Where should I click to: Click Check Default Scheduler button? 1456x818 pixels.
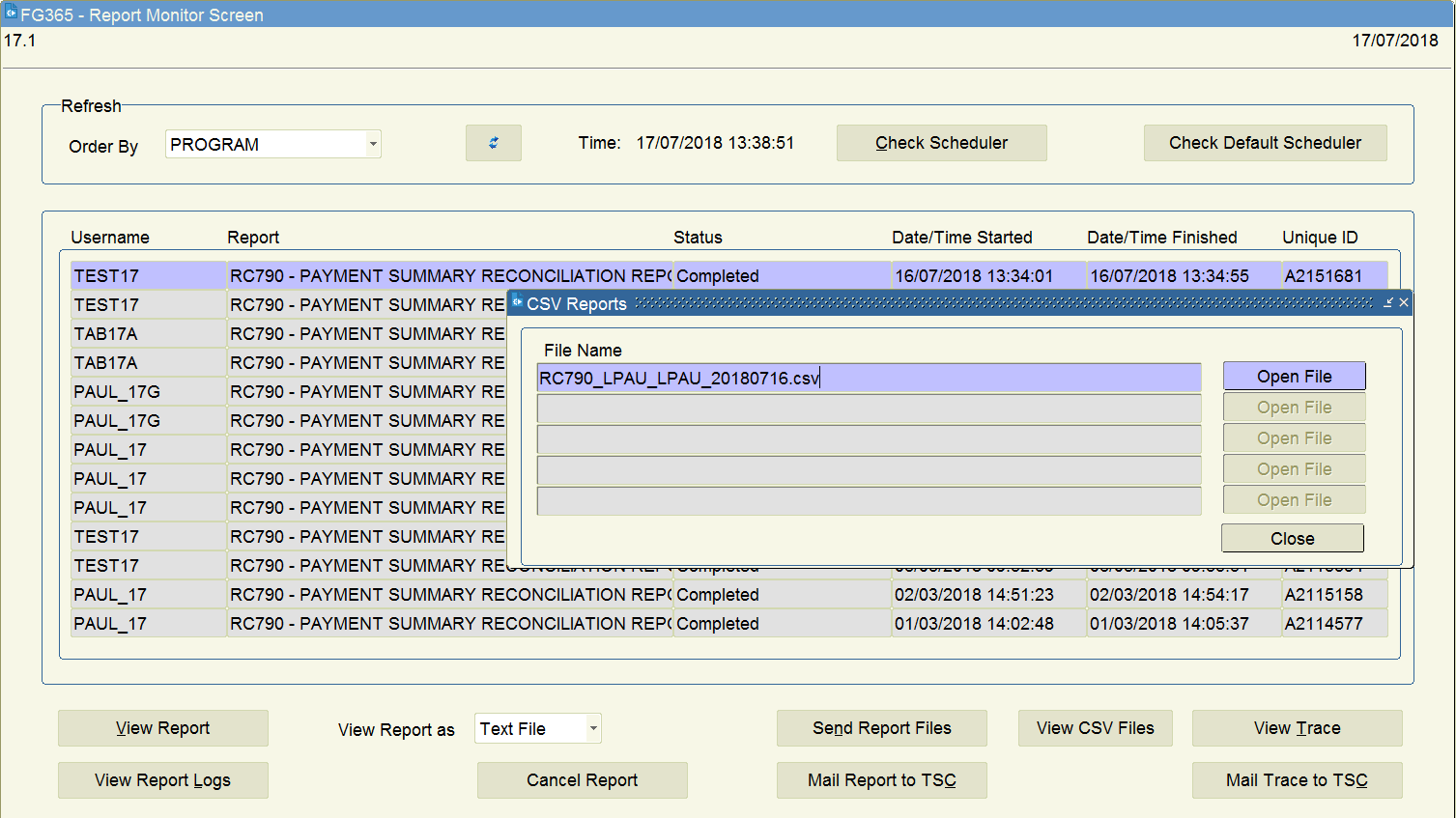[1264, 143]
